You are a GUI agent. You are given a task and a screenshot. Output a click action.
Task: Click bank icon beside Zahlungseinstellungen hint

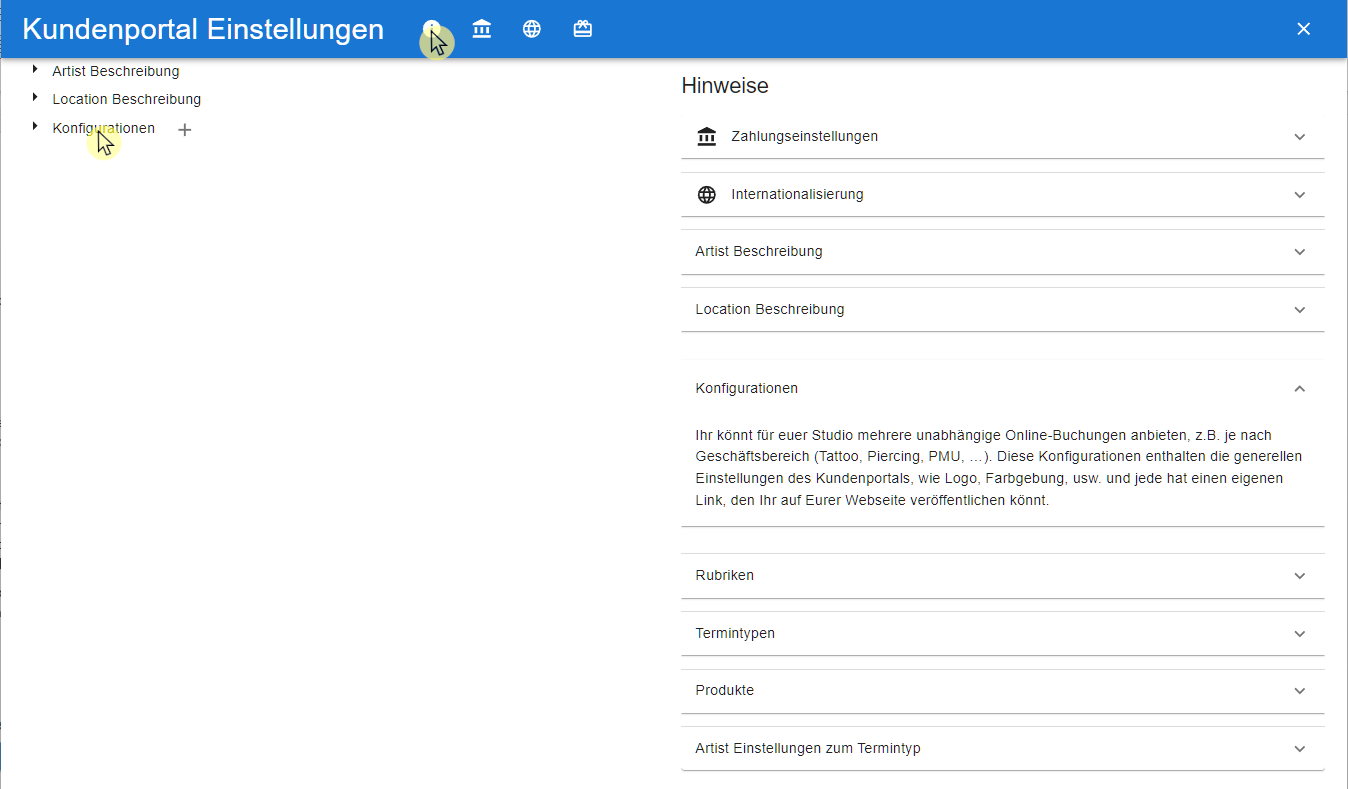[707, 136]
